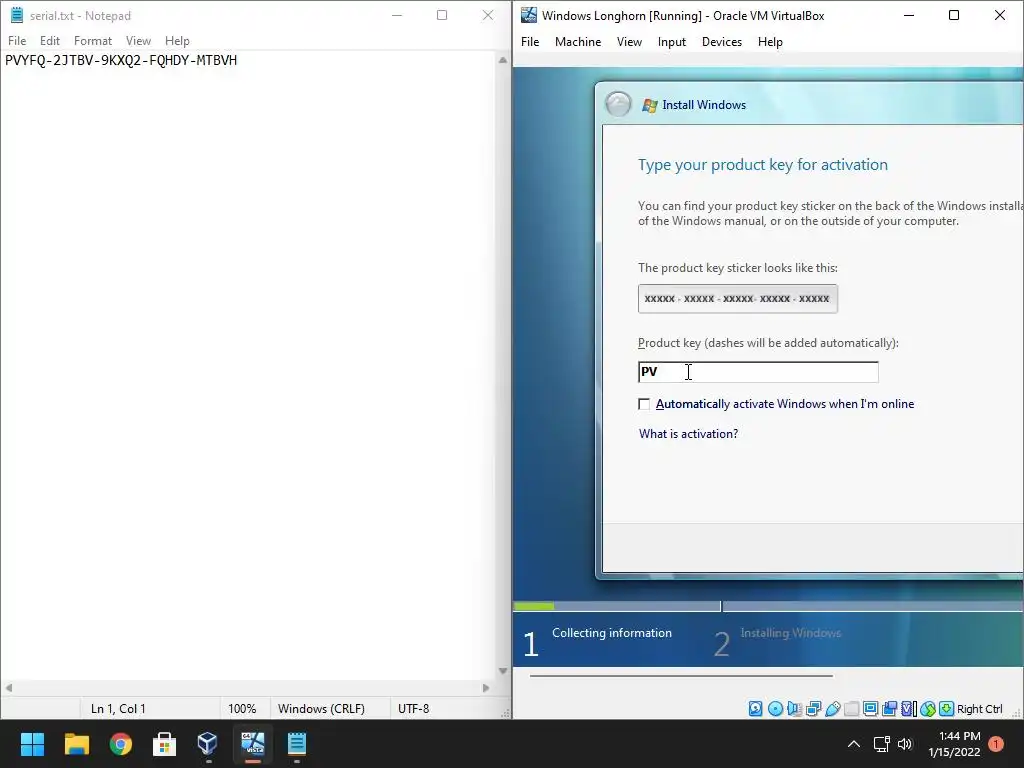
Task: Select the running Vista VM taskbar icon
Action: (253, 743)
